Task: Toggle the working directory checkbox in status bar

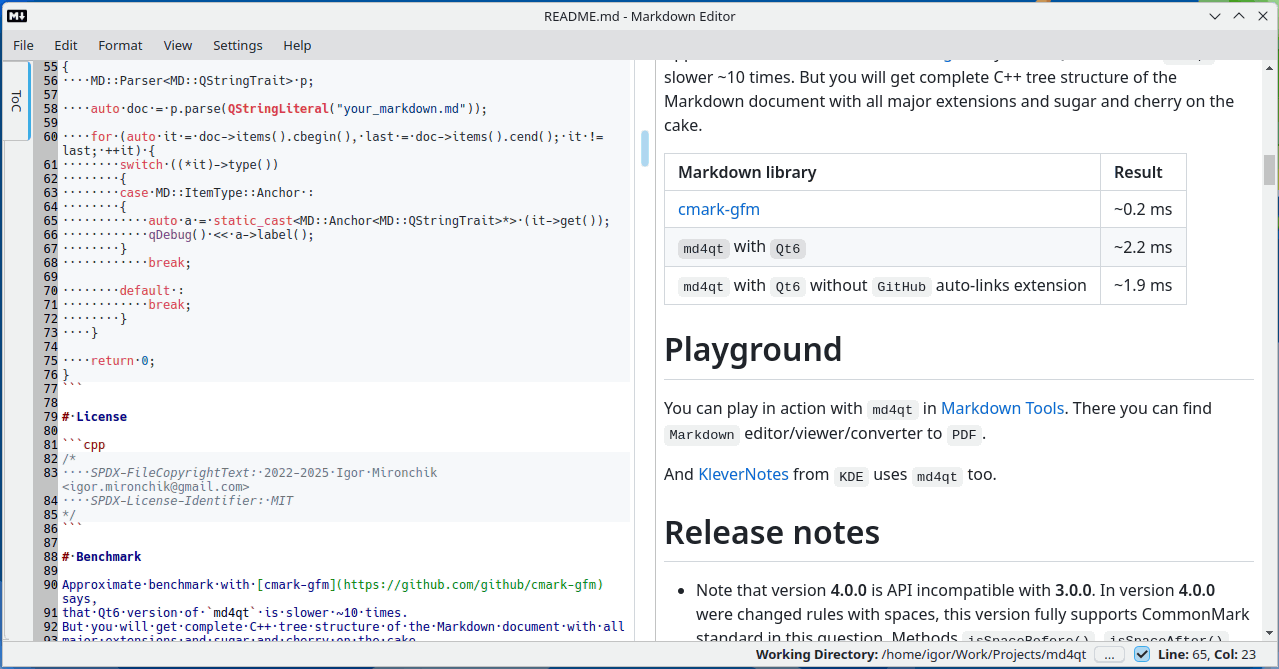Action: (x=1142, y=655)
